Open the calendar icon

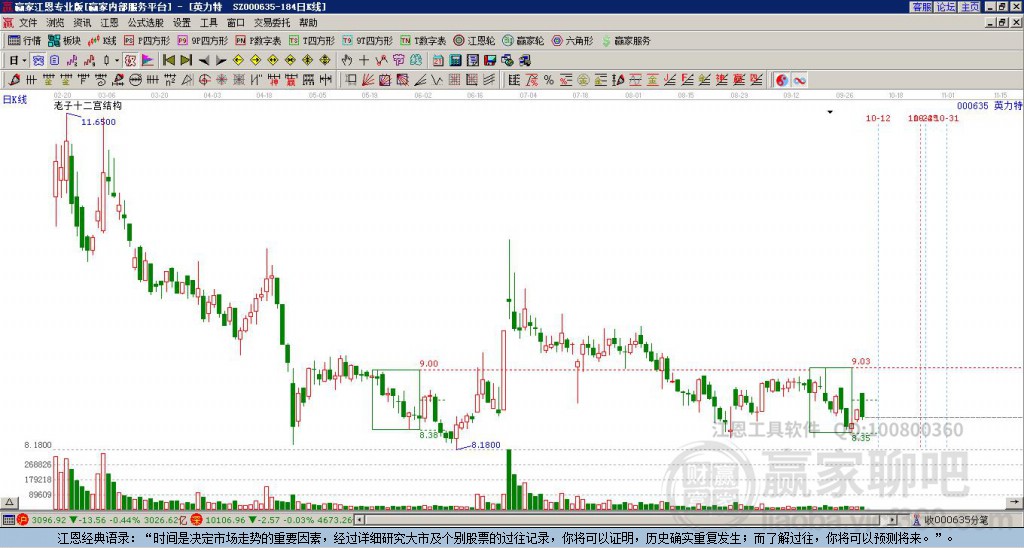[438, 61]
